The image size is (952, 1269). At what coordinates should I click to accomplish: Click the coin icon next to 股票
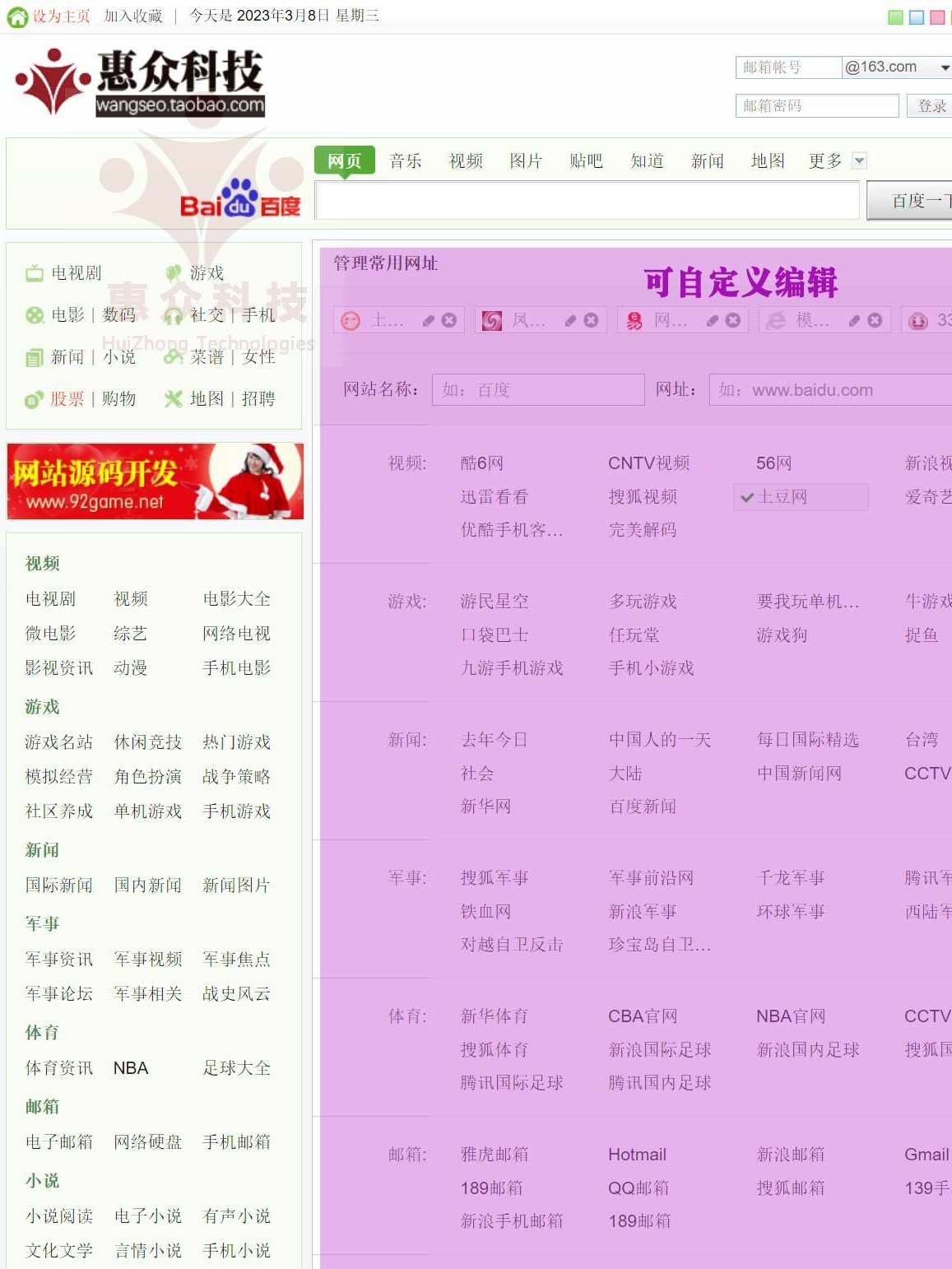(34, 399)
